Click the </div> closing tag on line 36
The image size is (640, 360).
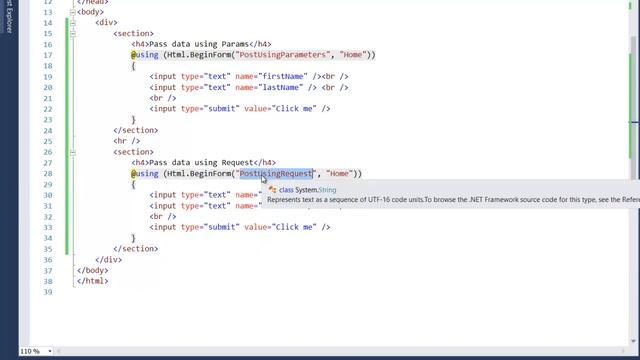coord(109,260)
